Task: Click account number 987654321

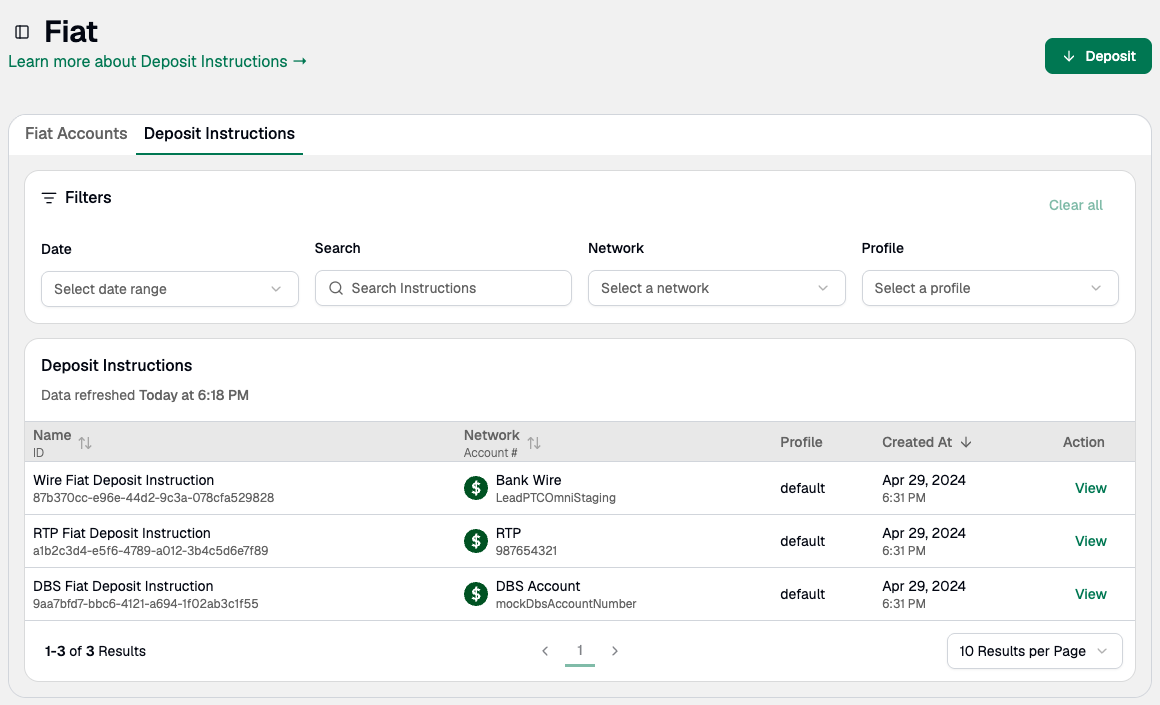Action: (526, 551)
